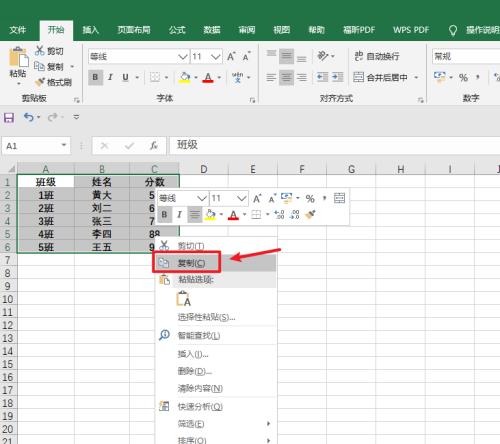Click the ribbon accounting number format icon
The width and height of the screenshot is (500, 444).
440,77
